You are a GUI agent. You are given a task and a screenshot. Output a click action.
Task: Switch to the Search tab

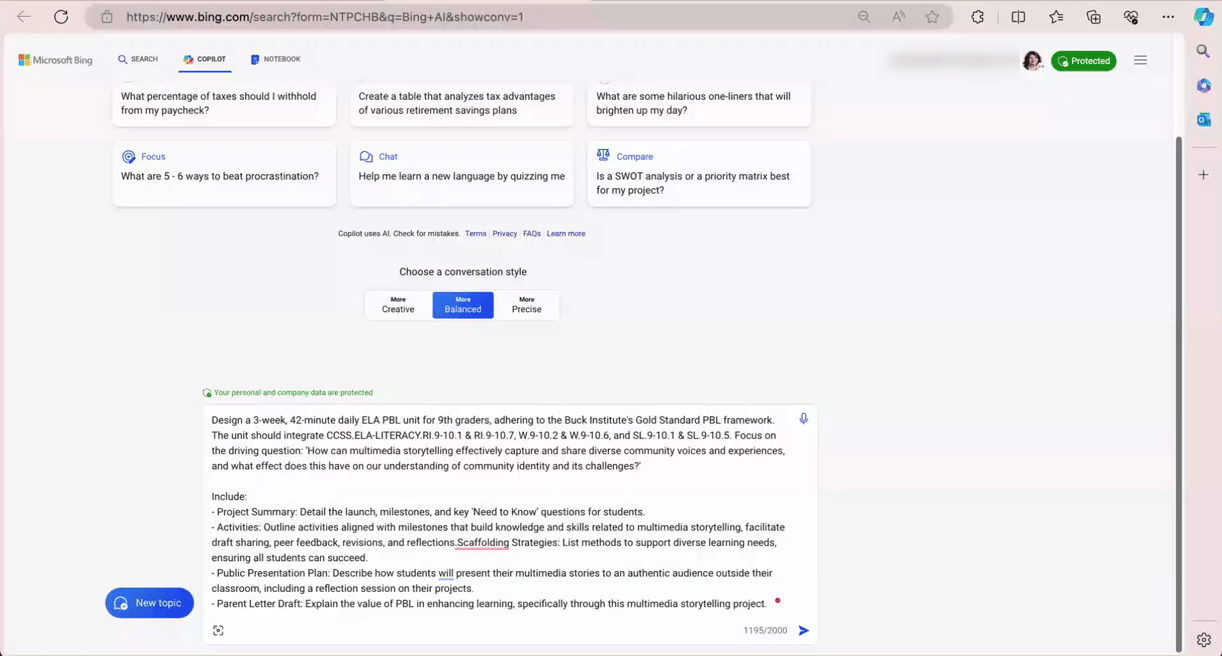(x=138, y=59)
